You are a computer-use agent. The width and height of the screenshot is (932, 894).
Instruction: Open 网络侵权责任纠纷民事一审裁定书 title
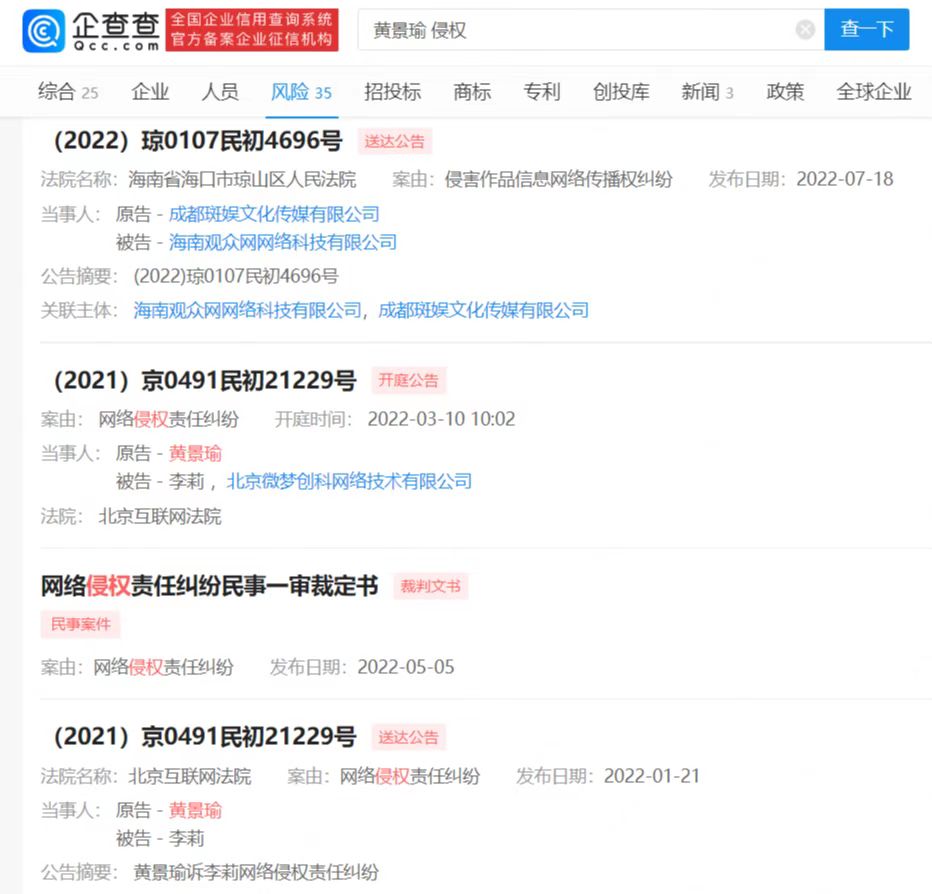(x=209, y=586)
